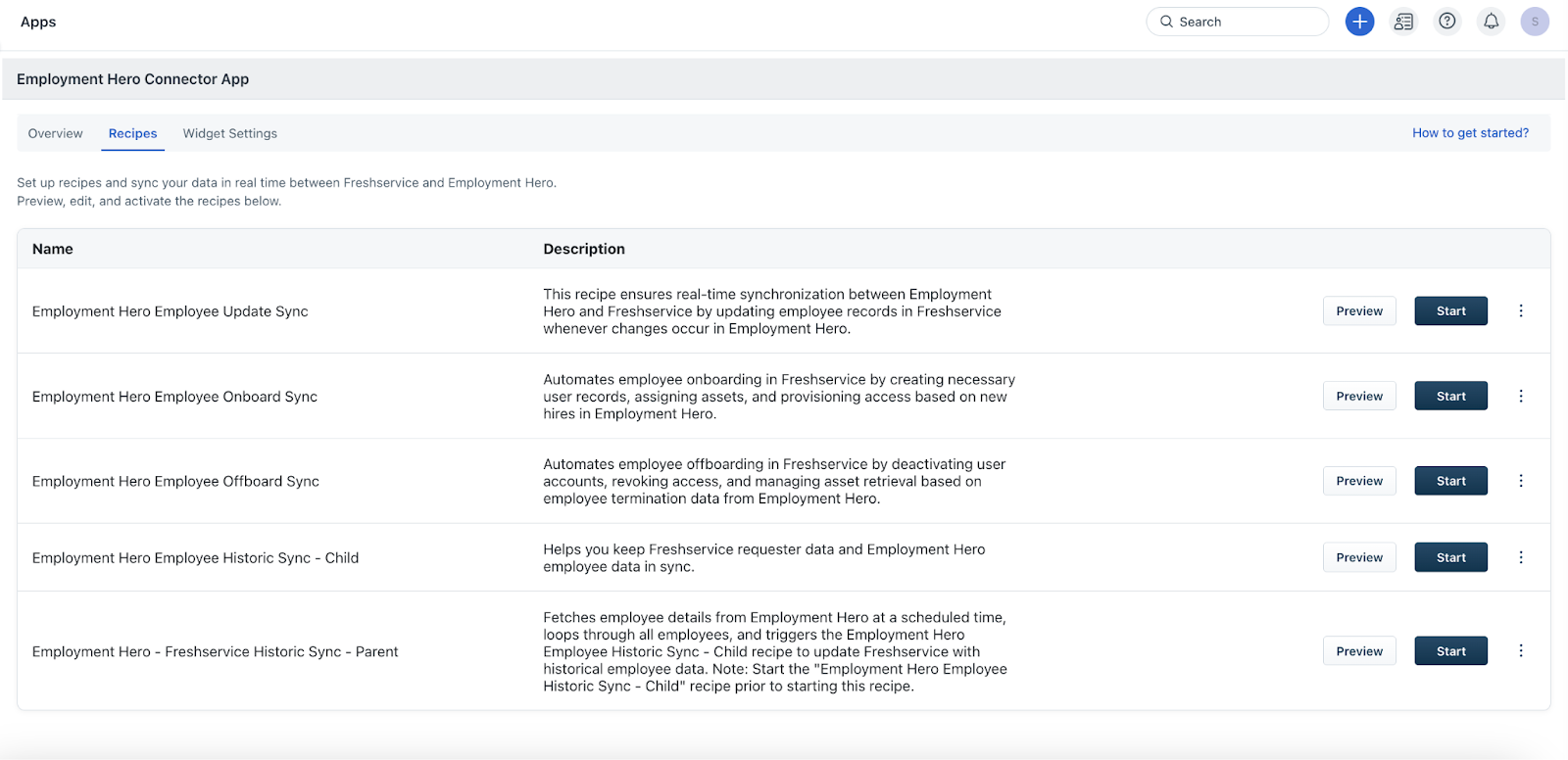Viewport: 1568px width, 760px height.
Task: Open more options for Employee Offboard Sync
Action: pos(1521,481)
